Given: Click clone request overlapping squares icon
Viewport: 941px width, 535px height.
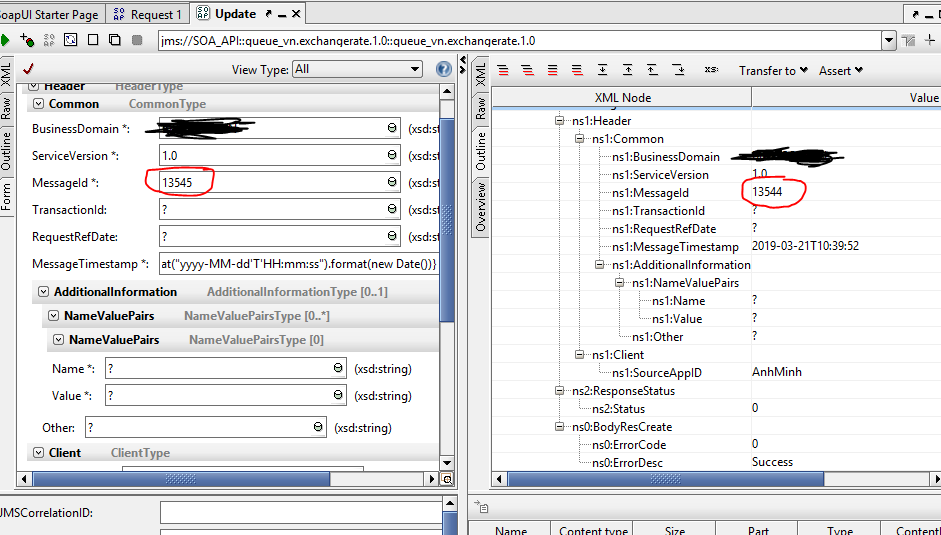Looking at the screenshot, I should (115, 40).
